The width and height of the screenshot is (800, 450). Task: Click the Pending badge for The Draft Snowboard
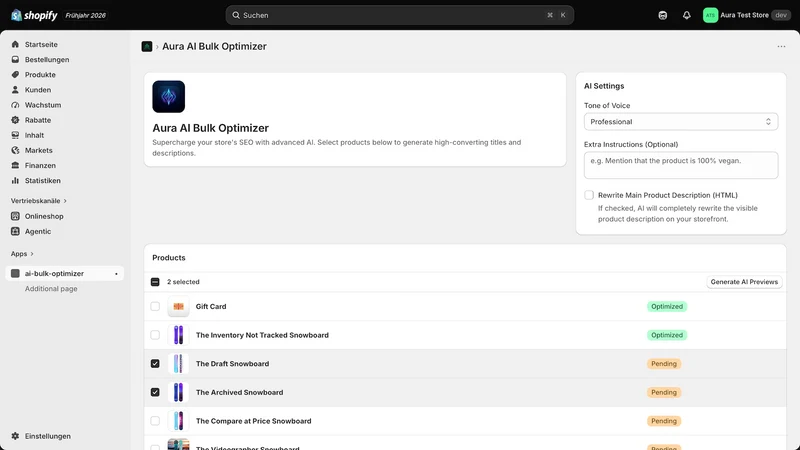(664, 364)
